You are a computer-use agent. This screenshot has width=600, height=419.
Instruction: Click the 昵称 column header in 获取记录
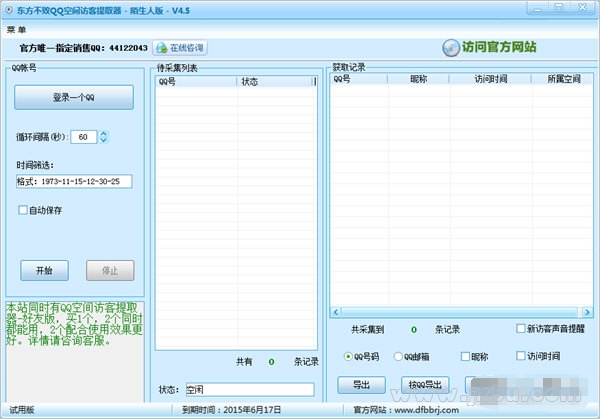(x=418, y=79)
